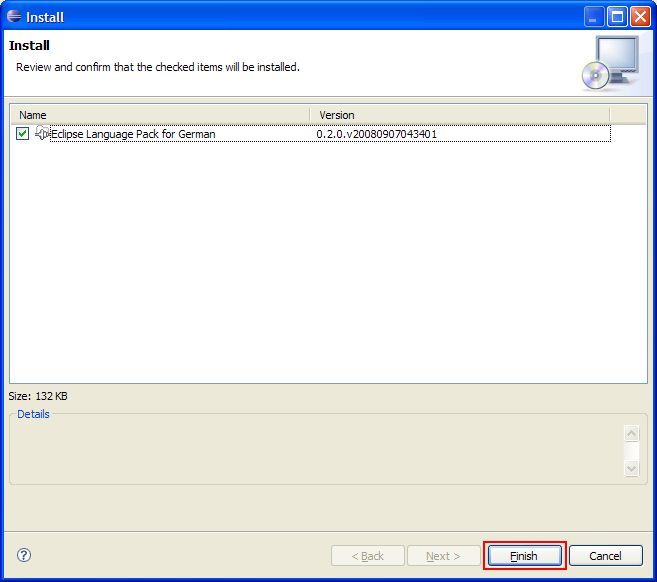Click Finish to start the installation

pos(524,556)
